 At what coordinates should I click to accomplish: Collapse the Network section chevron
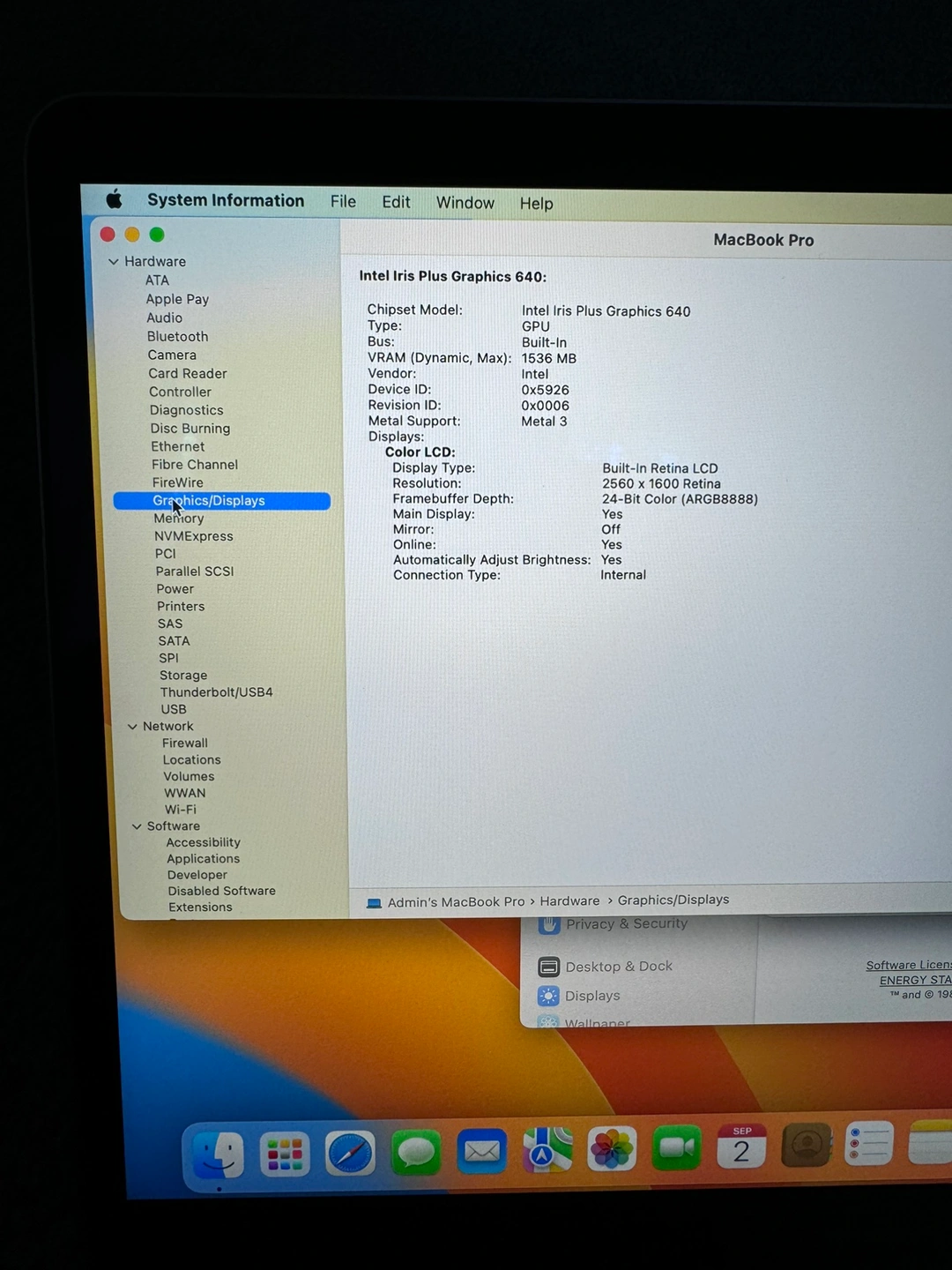coord(132,727)
